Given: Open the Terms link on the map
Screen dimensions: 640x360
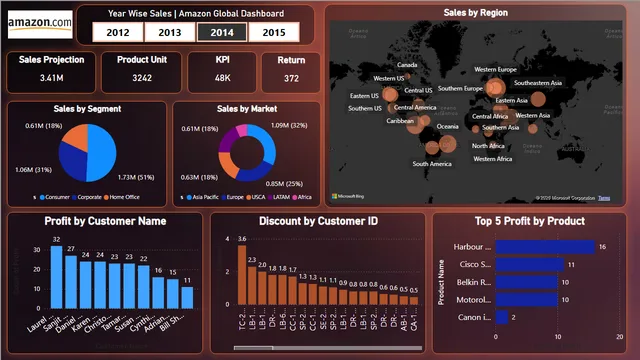Looking at the screenshot, I should (x=604, y=198).
